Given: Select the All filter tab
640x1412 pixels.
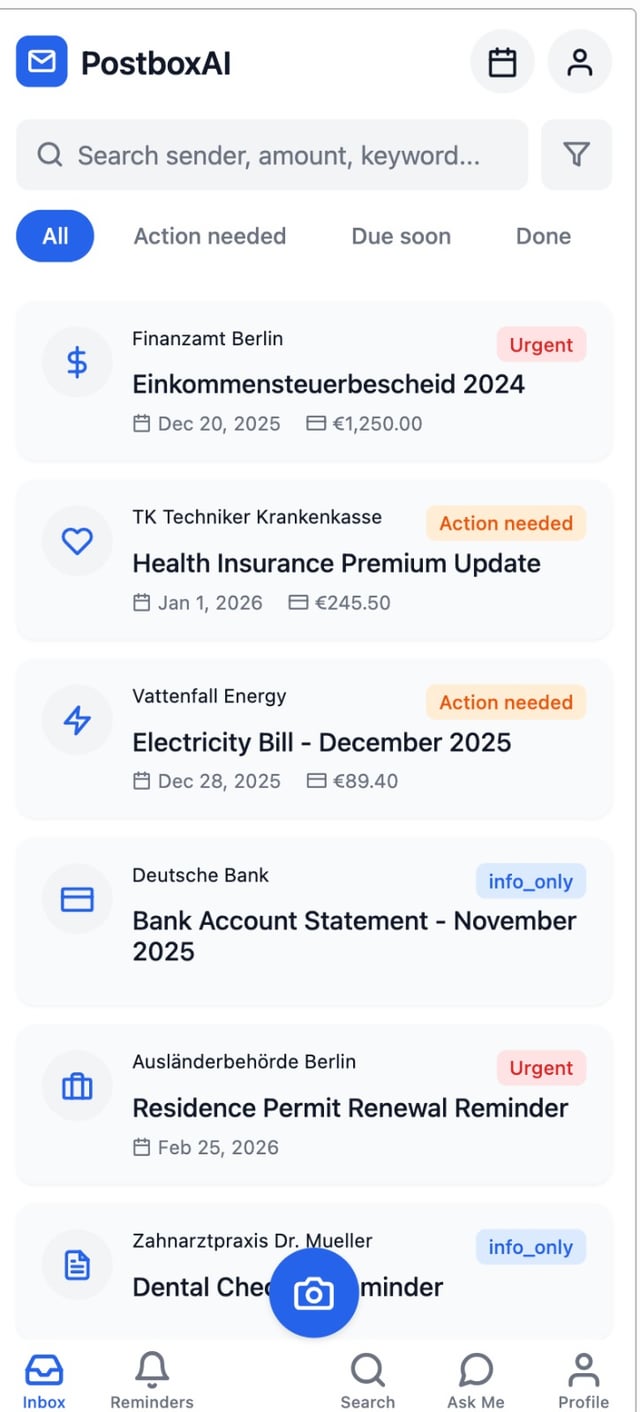Looking at the screenshot, I should [x=55, y=236].
